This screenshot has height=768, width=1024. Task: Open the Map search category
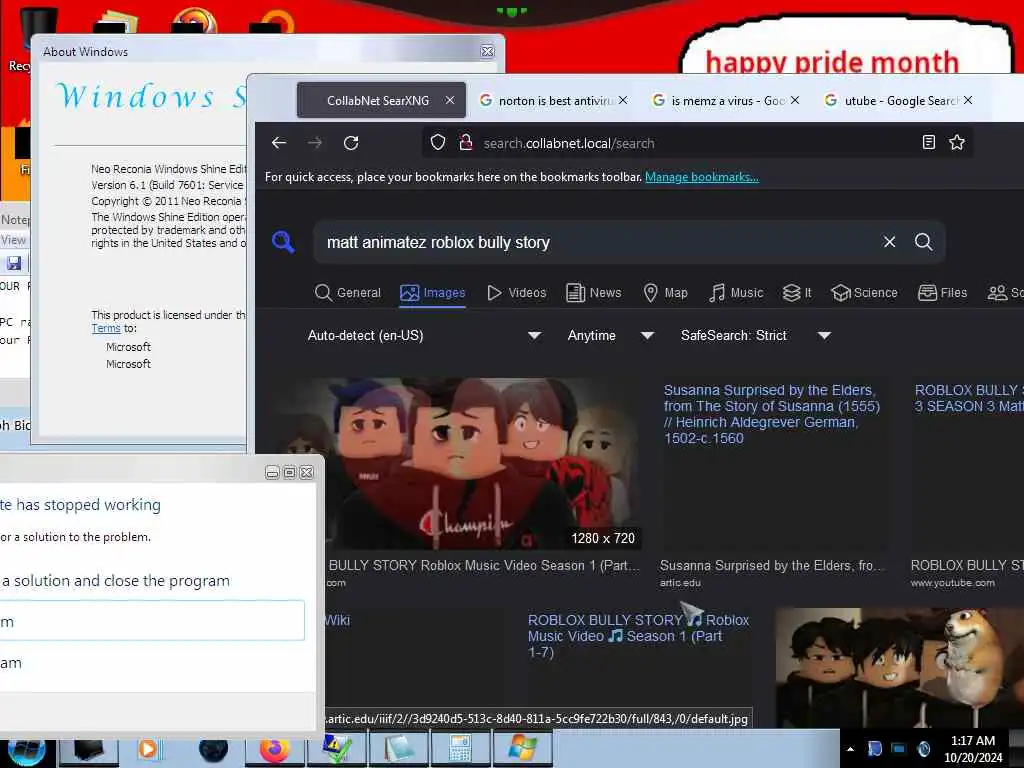click(665, 293)
